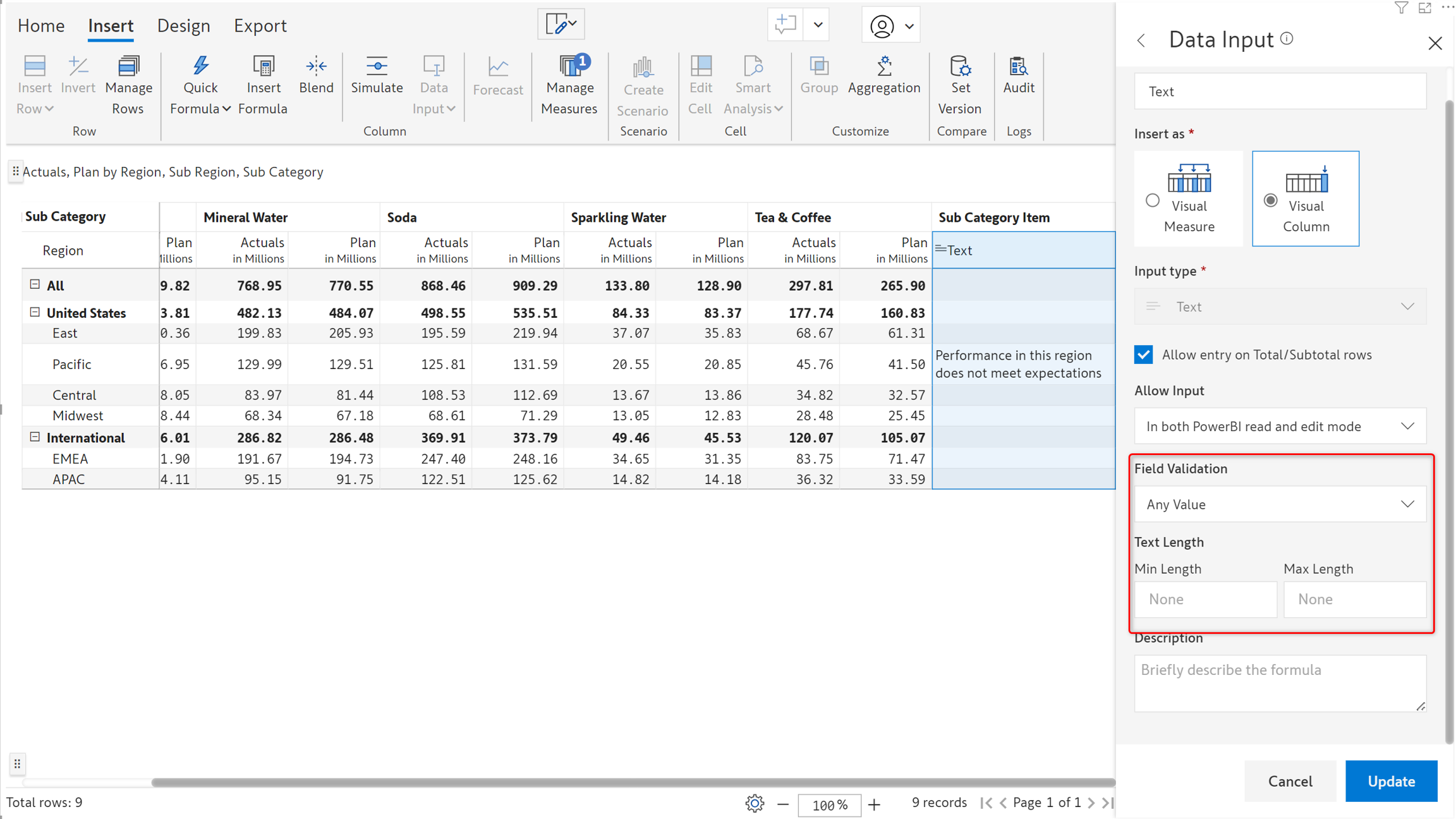Open Manage Measures
Image resolution: width=1456 pixels, height=819 pixels.
569,67
